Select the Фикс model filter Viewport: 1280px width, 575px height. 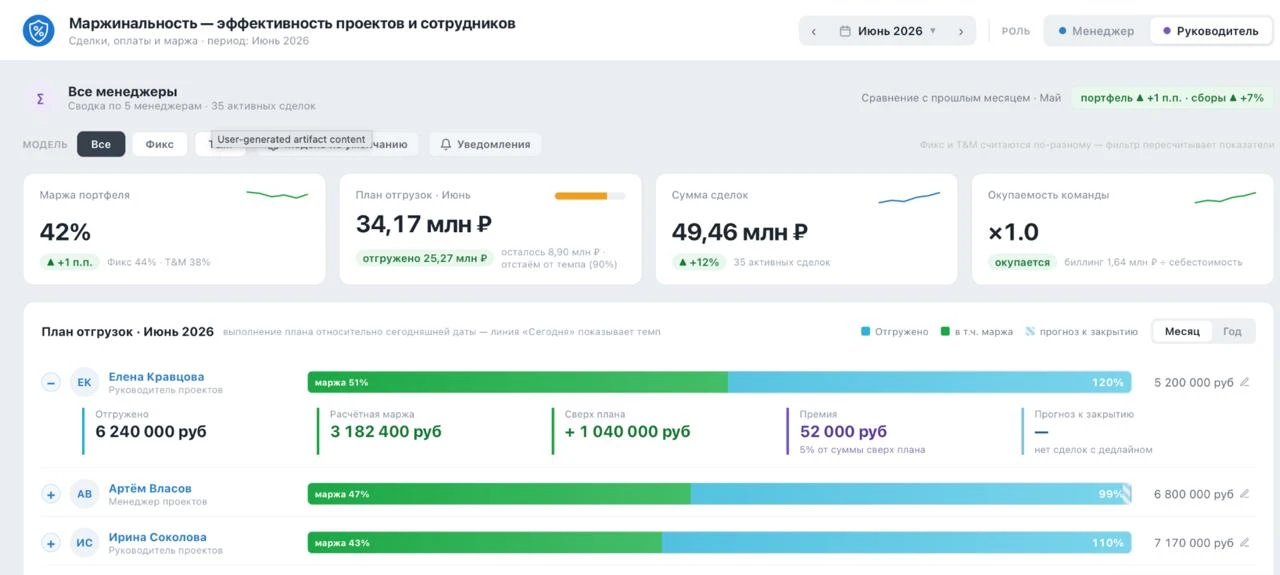(x=159, y=144)
